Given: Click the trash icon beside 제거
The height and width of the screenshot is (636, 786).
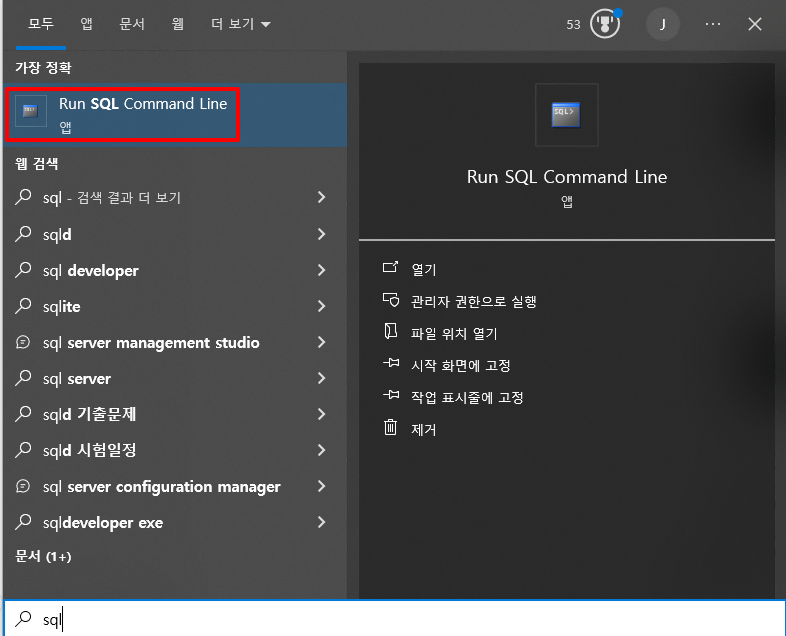Looking at the screenshot, I should pos(390,428).
